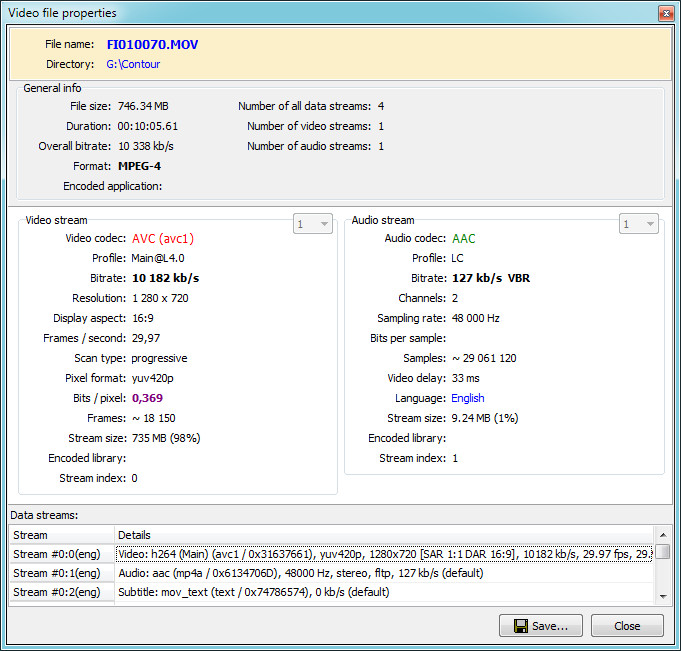Click the Encoded application label
The width and height of the screenshot is (681, 651).
coord(112,186)
